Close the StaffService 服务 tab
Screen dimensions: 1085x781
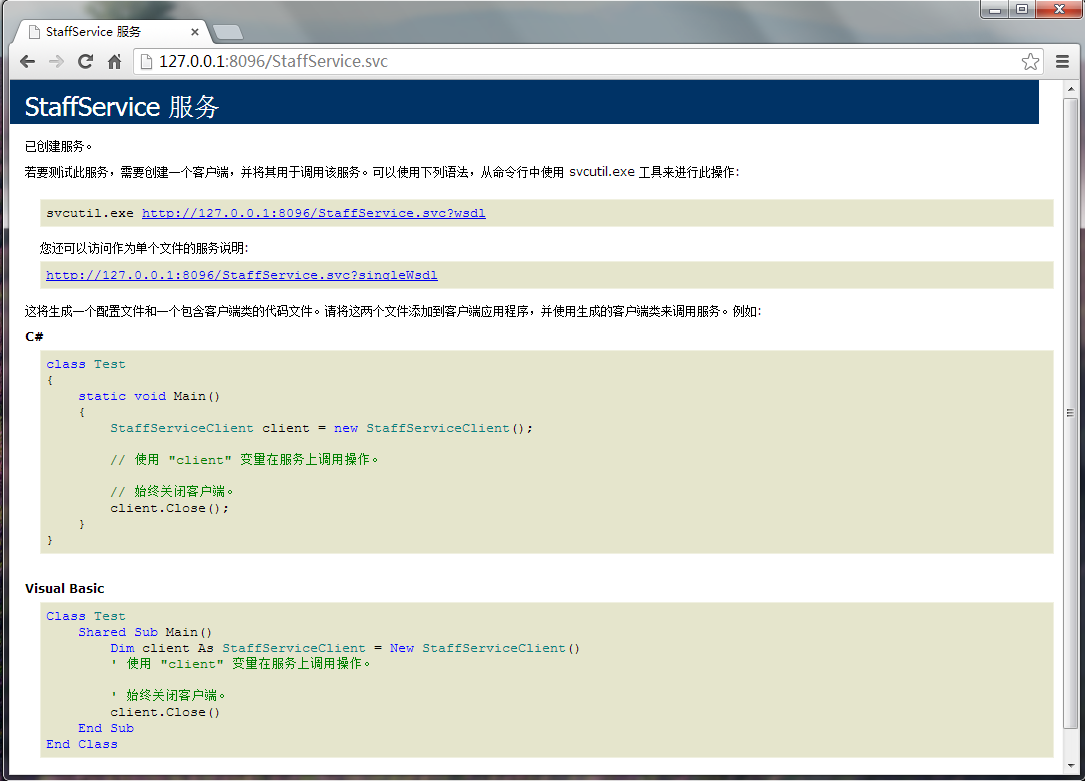tap(195, 32)
